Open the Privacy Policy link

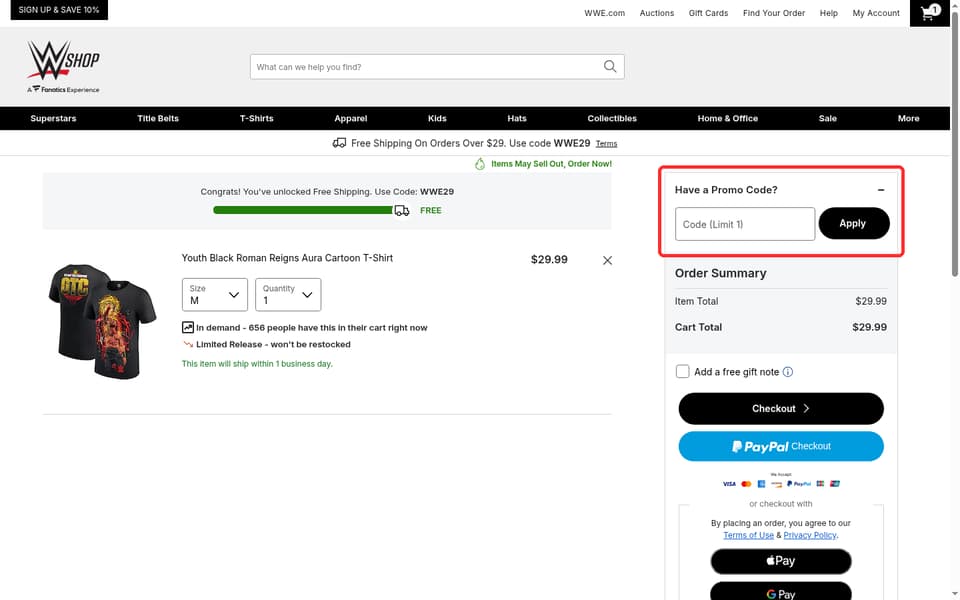pyautogui.click(x=810, y=535)
